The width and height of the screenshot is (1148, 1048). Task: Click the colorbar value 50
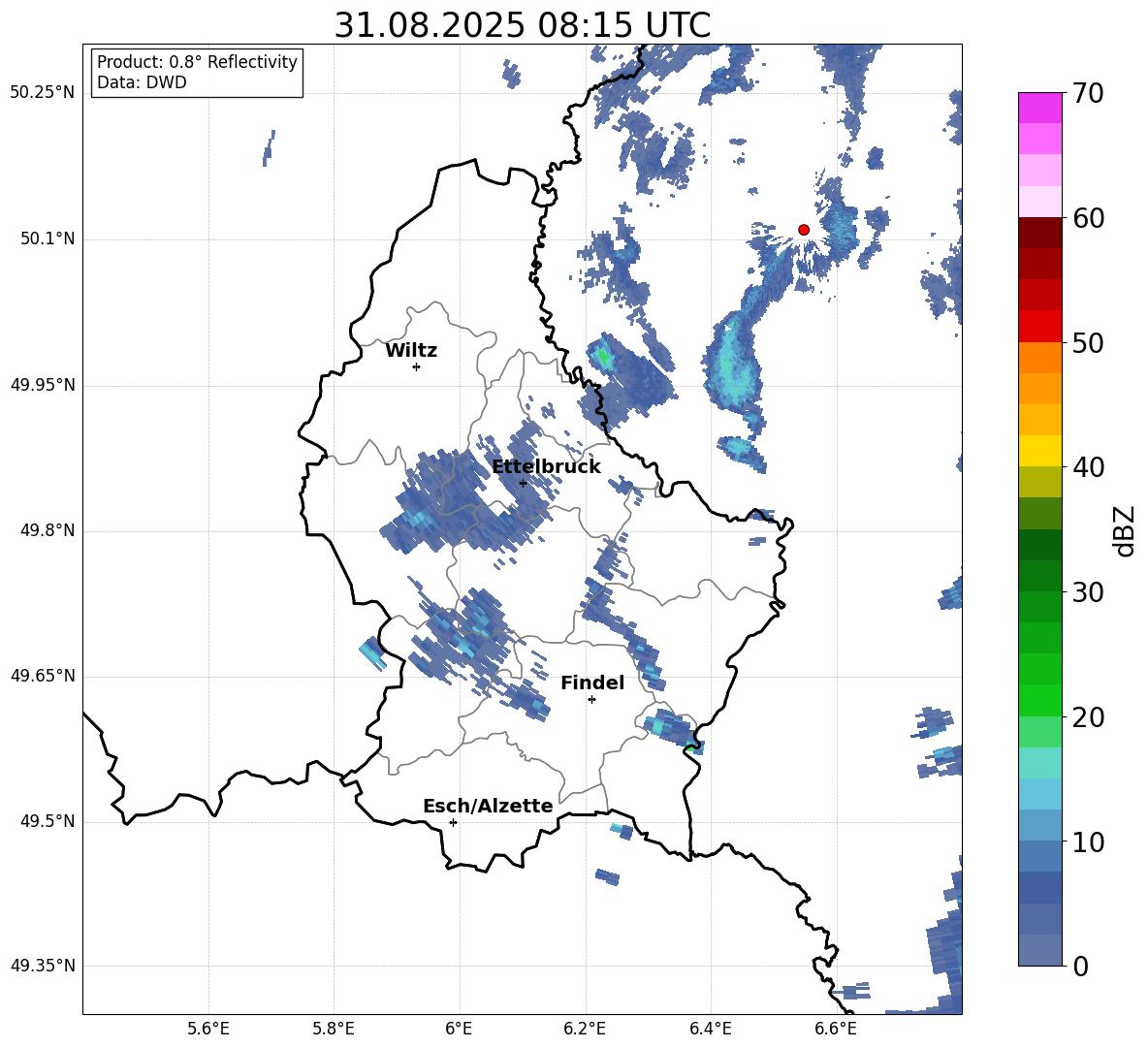coord(1088,342)
